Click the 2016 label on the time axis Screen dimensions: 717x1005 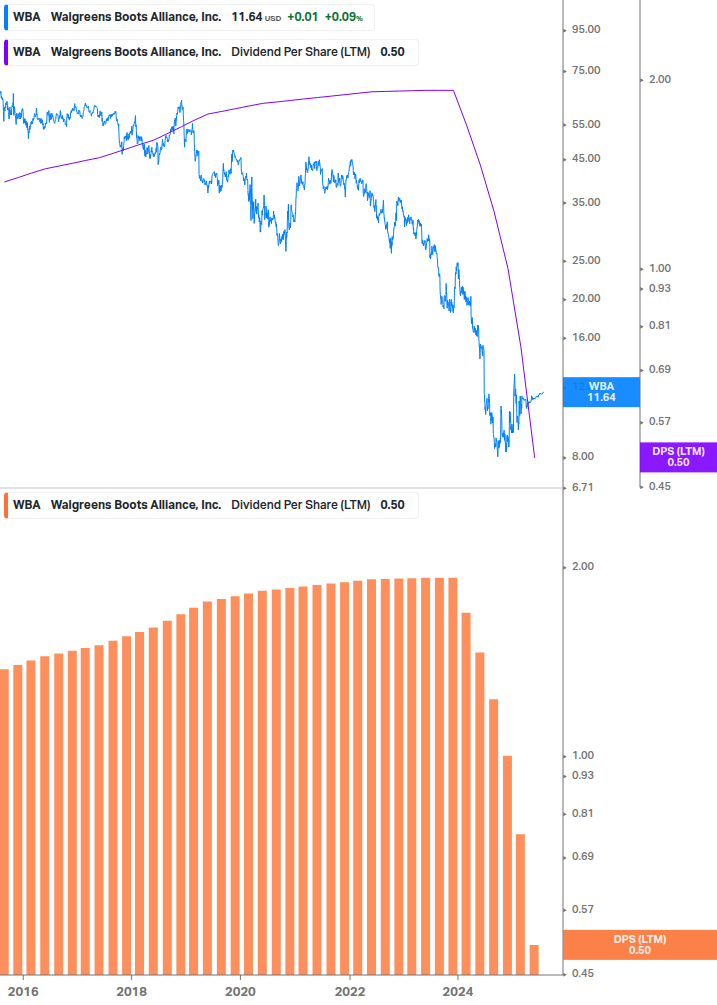(23, 992)
